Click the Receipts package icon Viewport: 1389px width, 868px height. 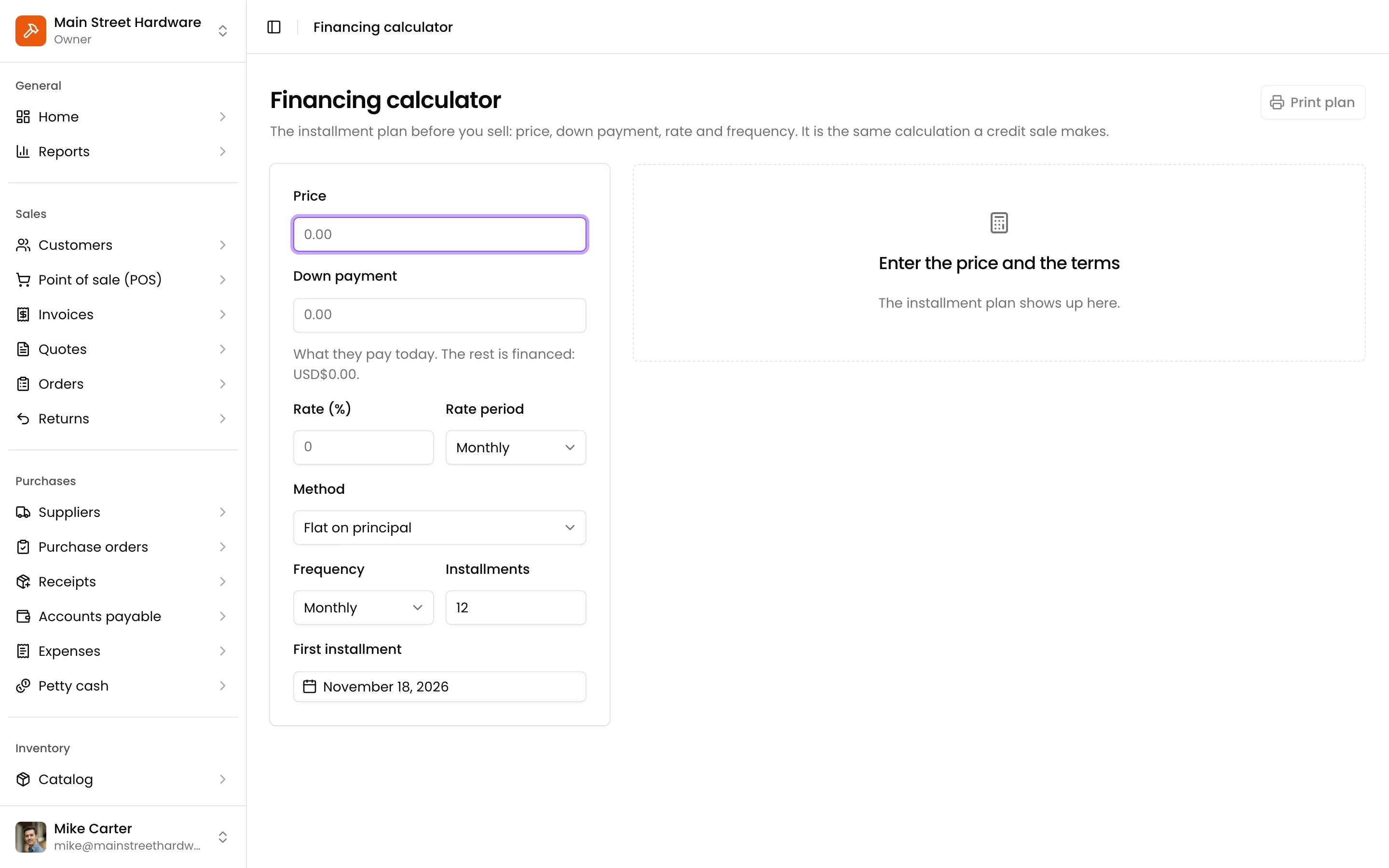23,582
